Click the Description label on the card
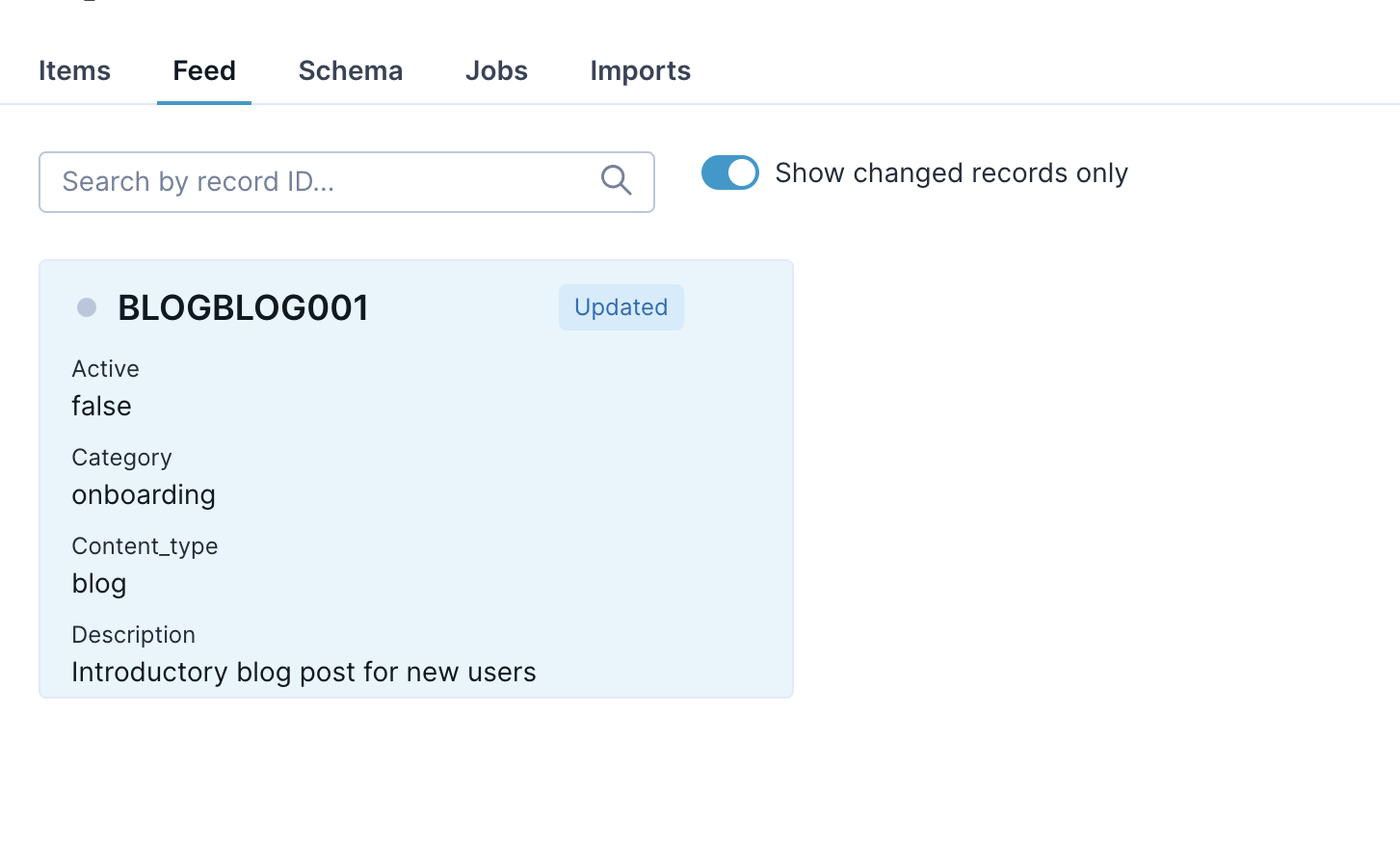Screen dimensions: 1400x847 (133, 634)
